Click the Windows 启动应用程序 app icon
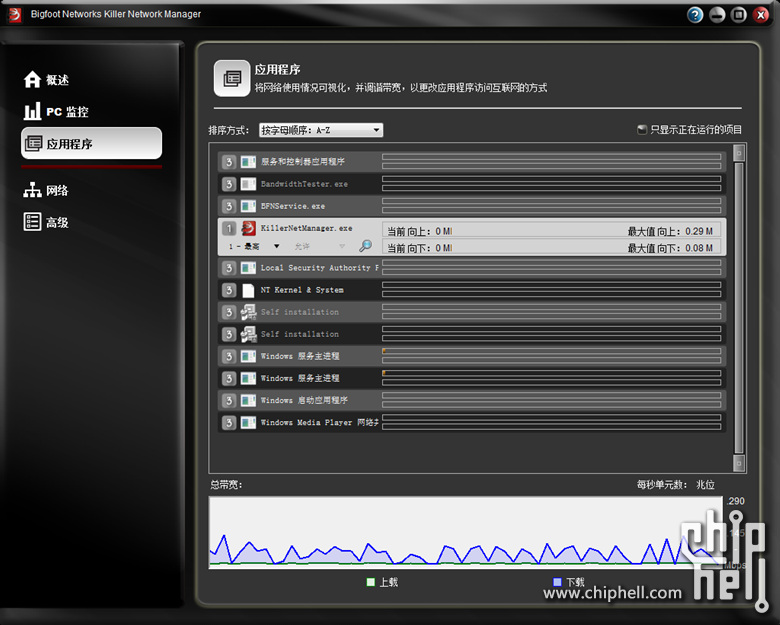Image resolution: width=780 pixels, height=625 pixels. (248, 401)
